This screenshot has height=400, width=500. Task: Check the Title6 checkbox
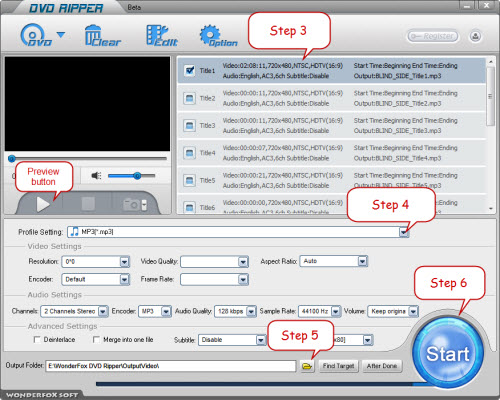point(189,207)
